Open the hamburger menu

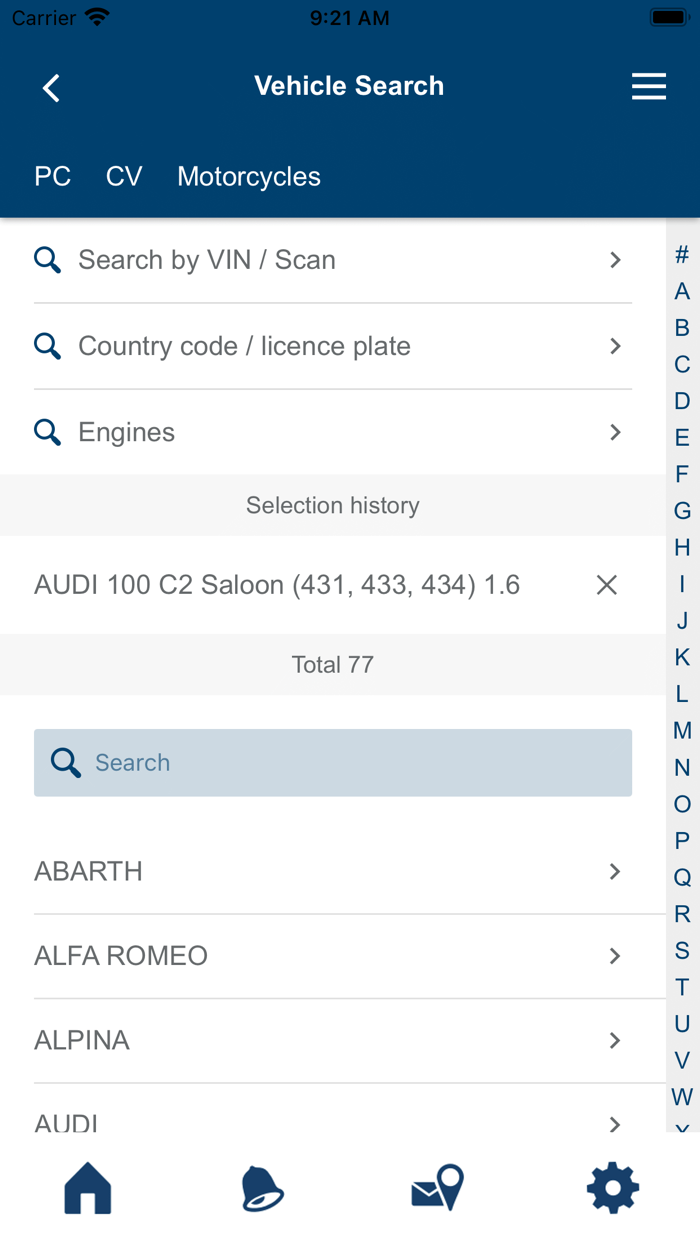(649, 88)
